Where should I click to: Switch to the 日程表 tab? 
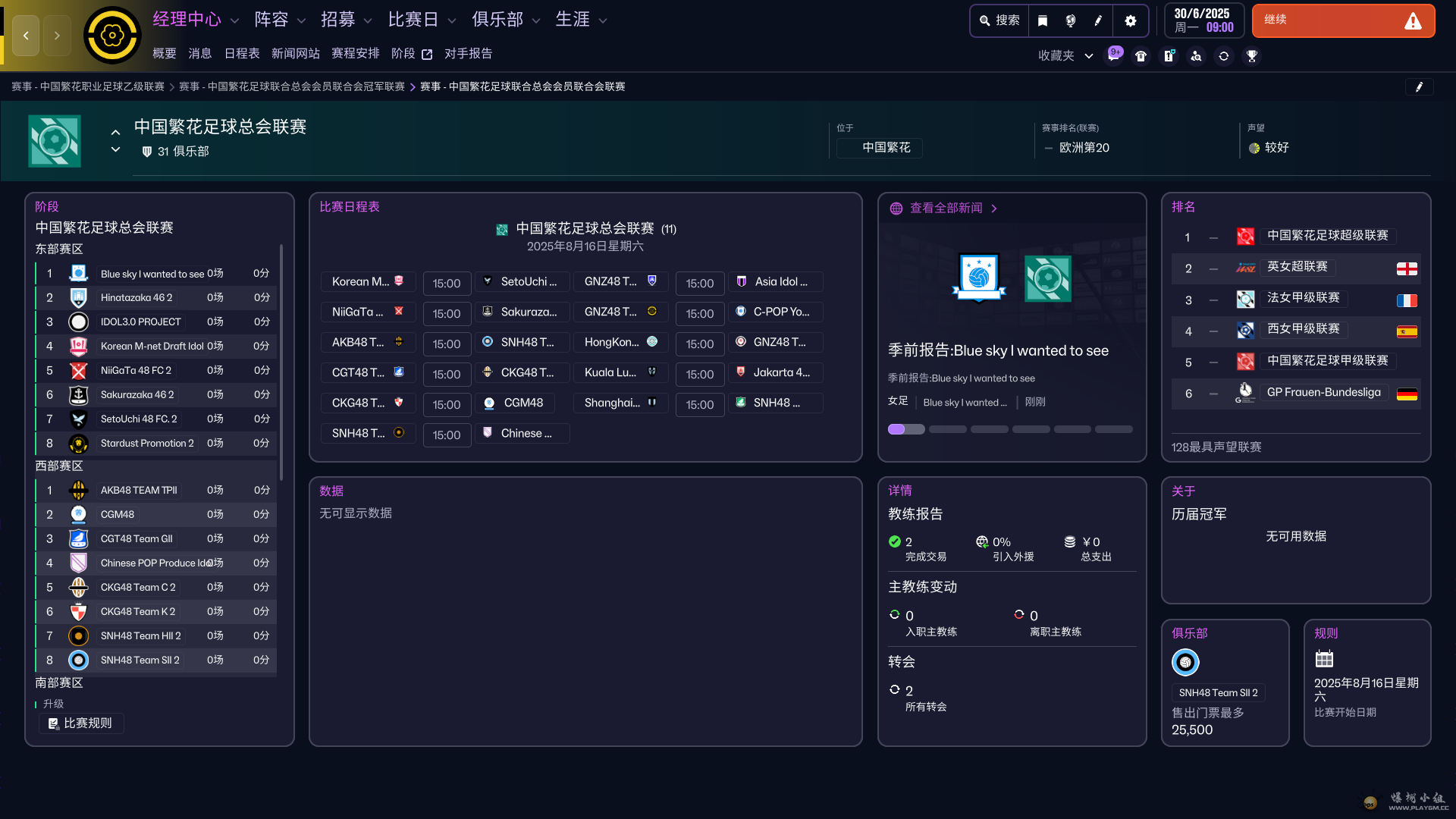[x=242, y=53]
